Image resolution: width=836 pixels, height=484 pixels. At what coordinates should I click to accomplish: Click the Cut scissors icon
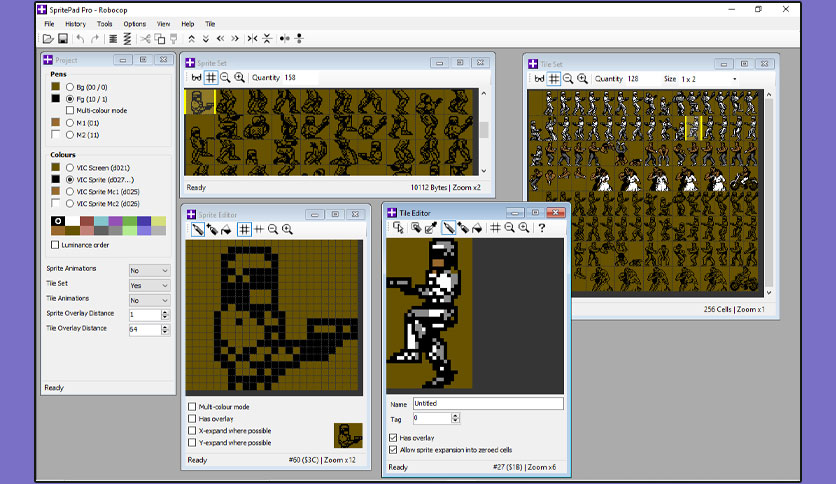point(145,38)
